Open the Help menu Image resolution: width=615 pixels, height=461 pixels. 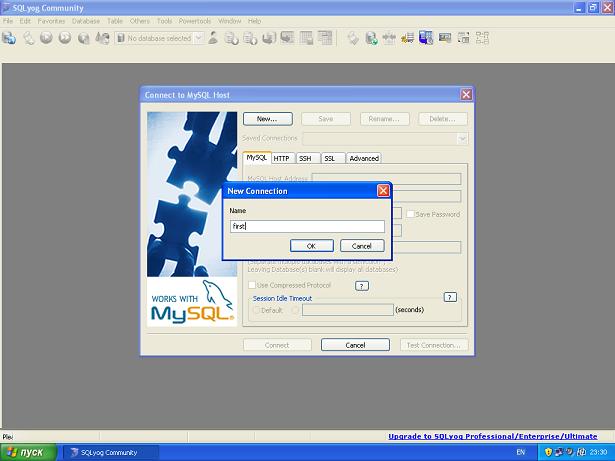point(254,21)
